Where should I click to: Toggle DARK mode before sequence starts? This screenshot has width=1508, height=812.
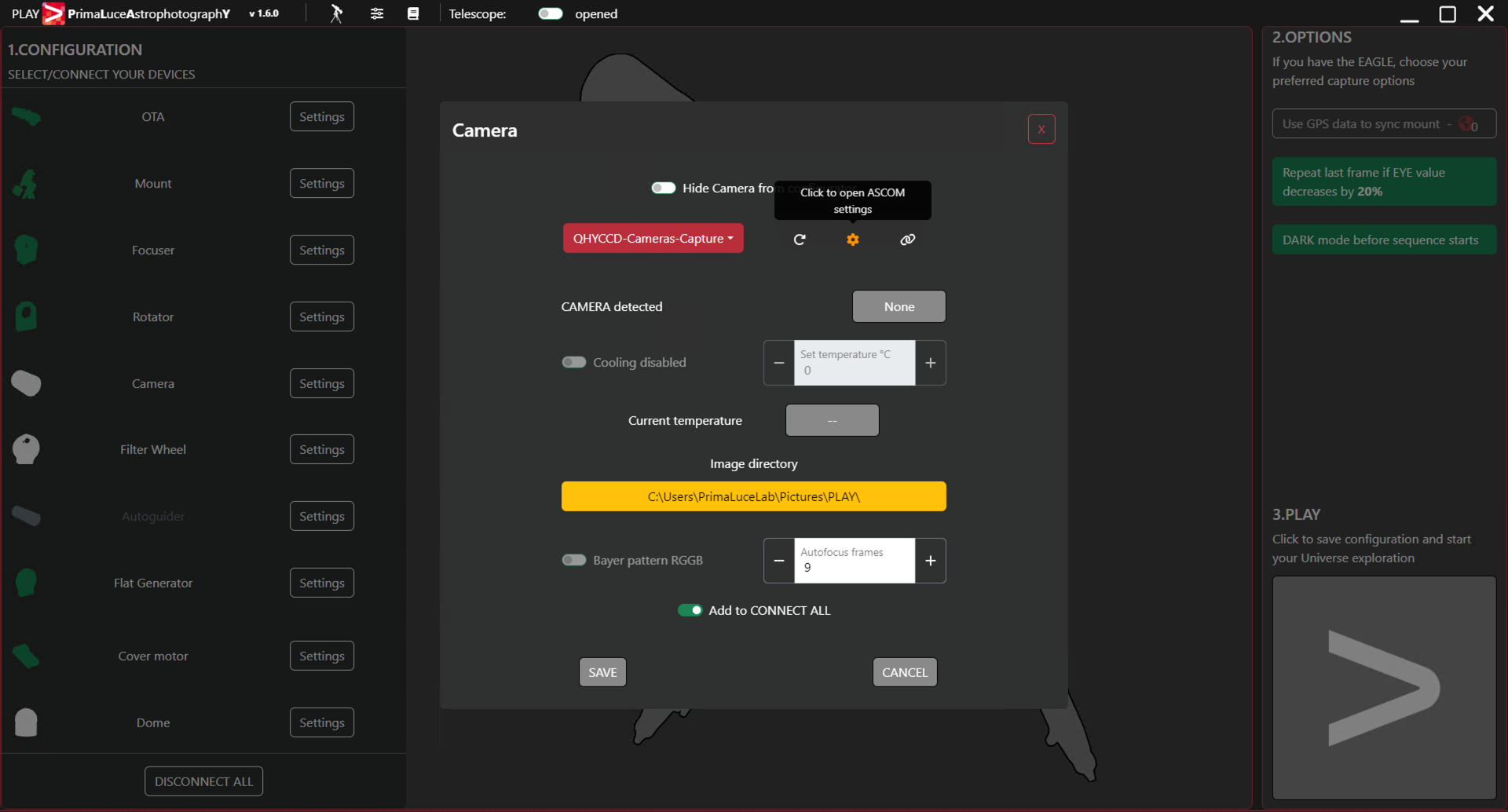tap(1384, 240)
